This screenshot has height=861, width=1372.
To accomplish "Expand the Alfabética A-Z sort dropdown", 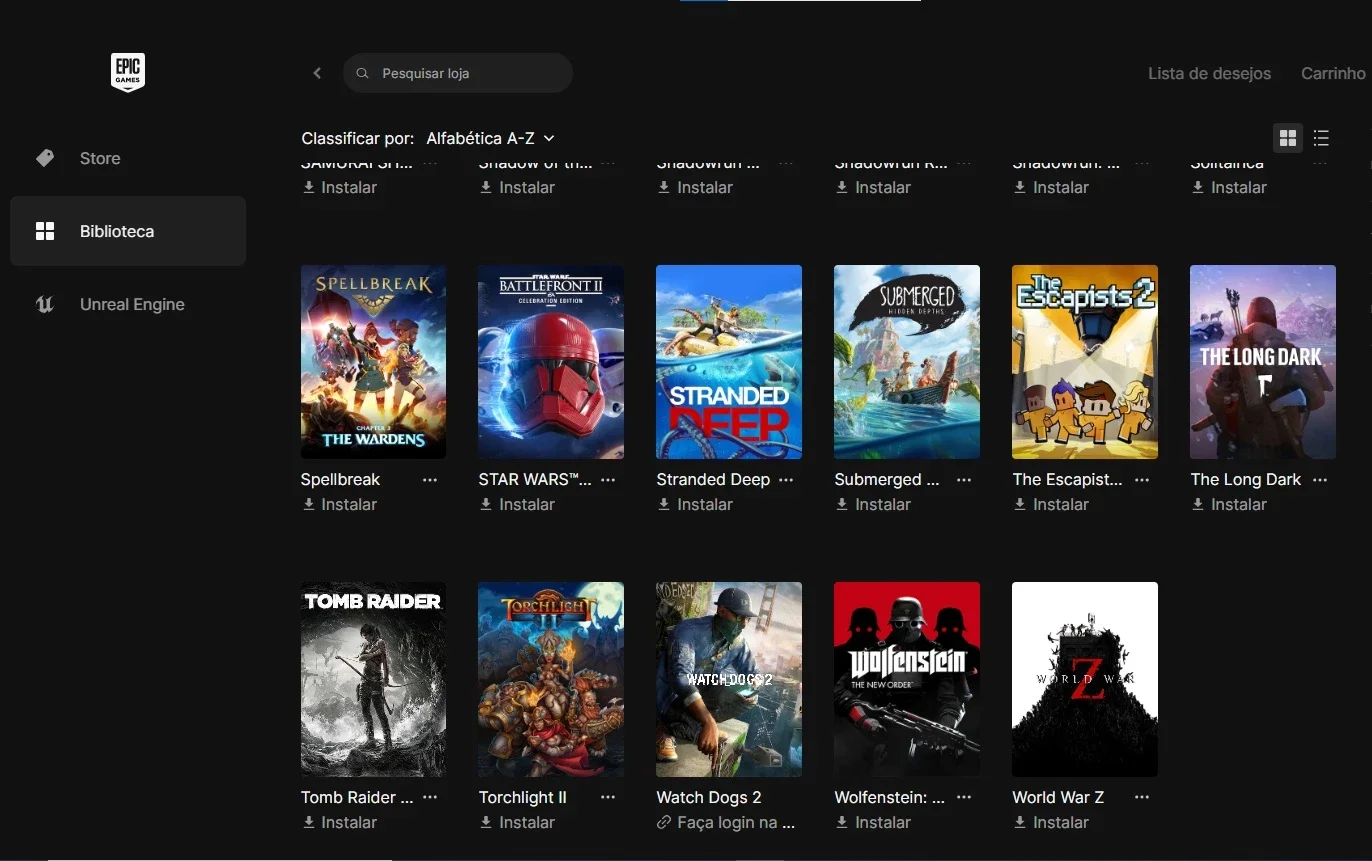I will tap(490, 138).
